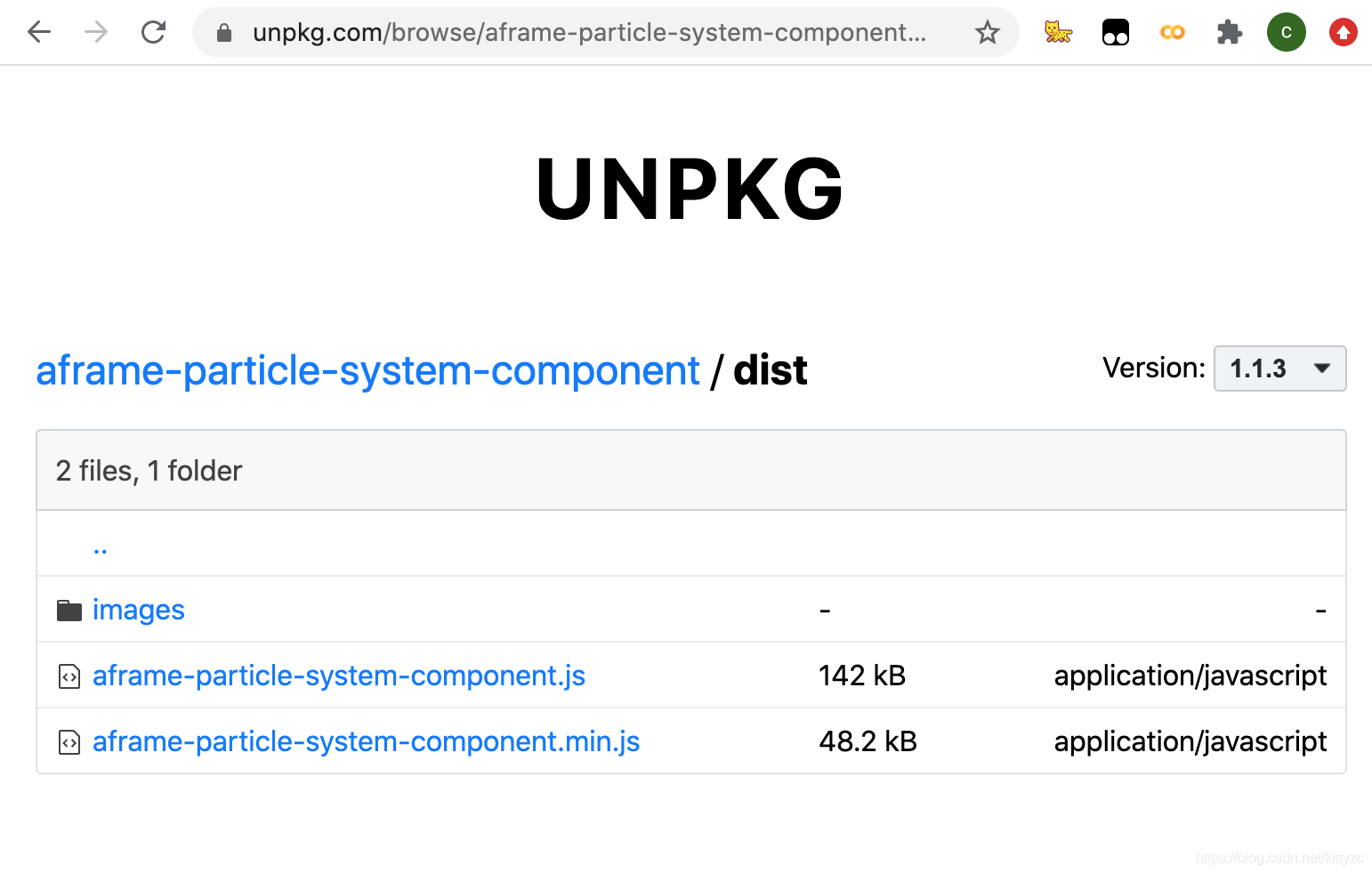Click the red update arrow icon
The width and height of the screenshot is (1372, 874).
pos(1344,33)
